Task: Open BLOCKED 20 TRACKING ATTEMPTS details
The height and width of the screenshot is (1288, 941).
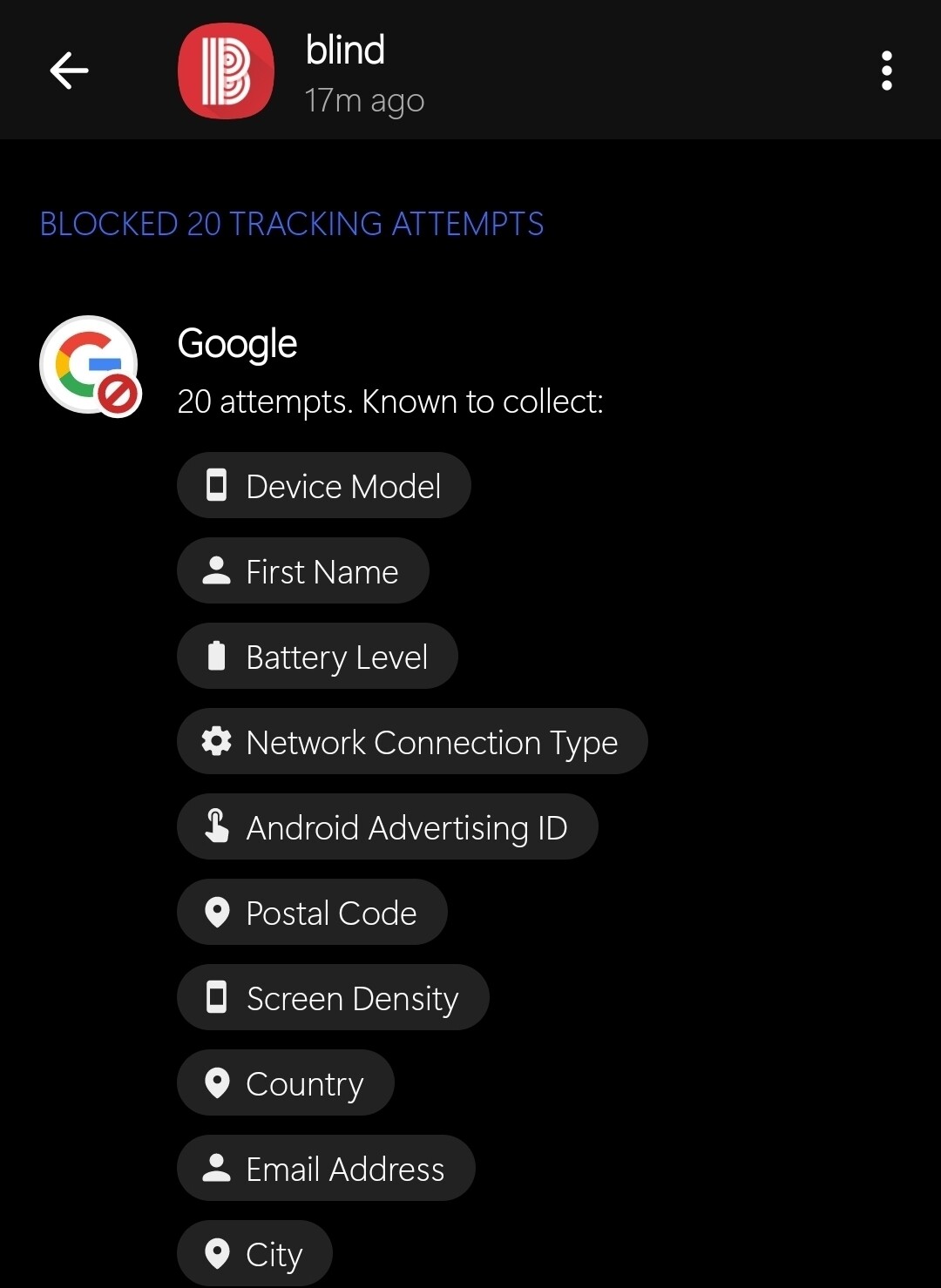Action: (292, 224)
